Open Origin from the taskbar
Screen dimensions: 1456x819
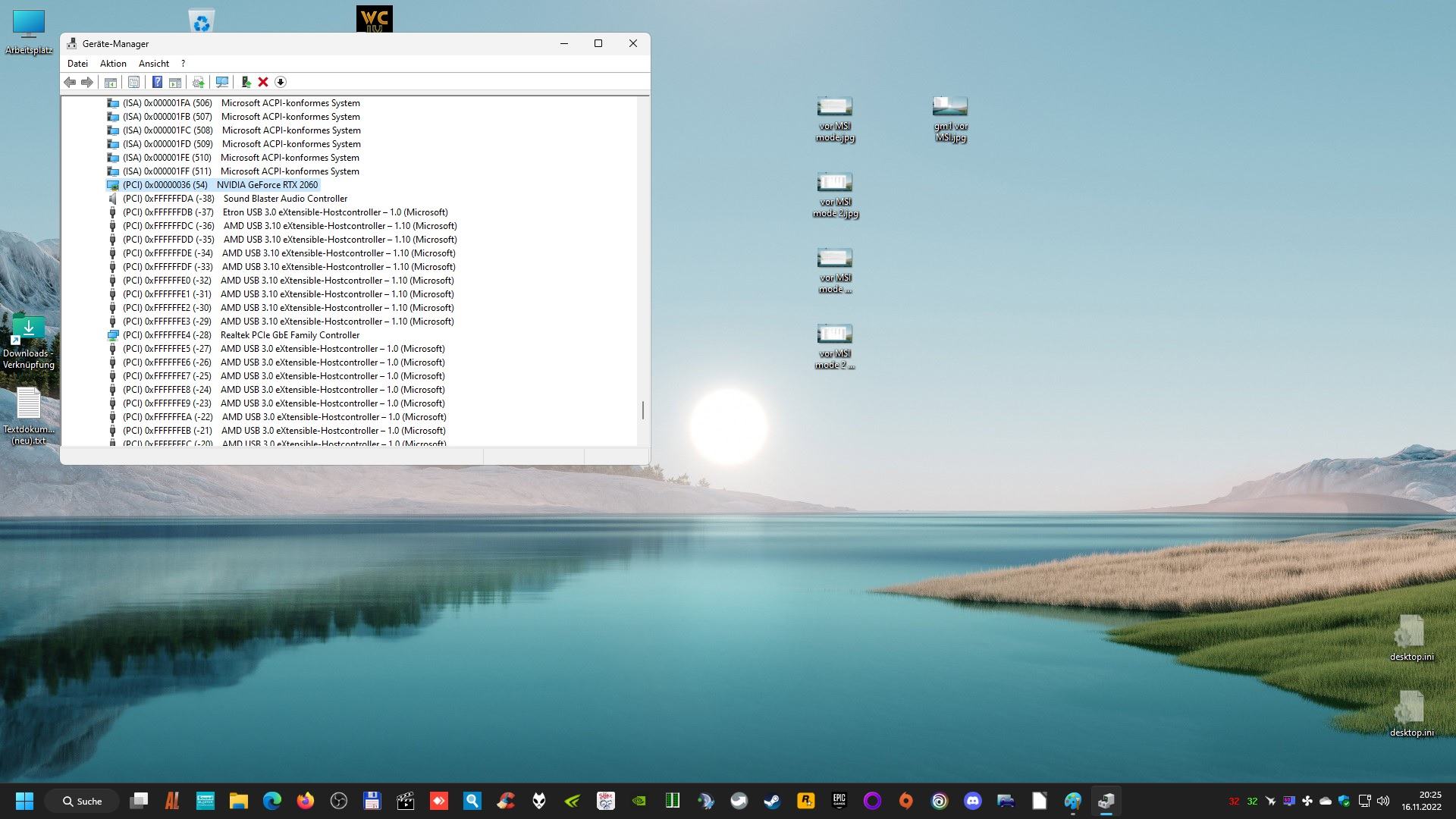[x=906, y=801]
